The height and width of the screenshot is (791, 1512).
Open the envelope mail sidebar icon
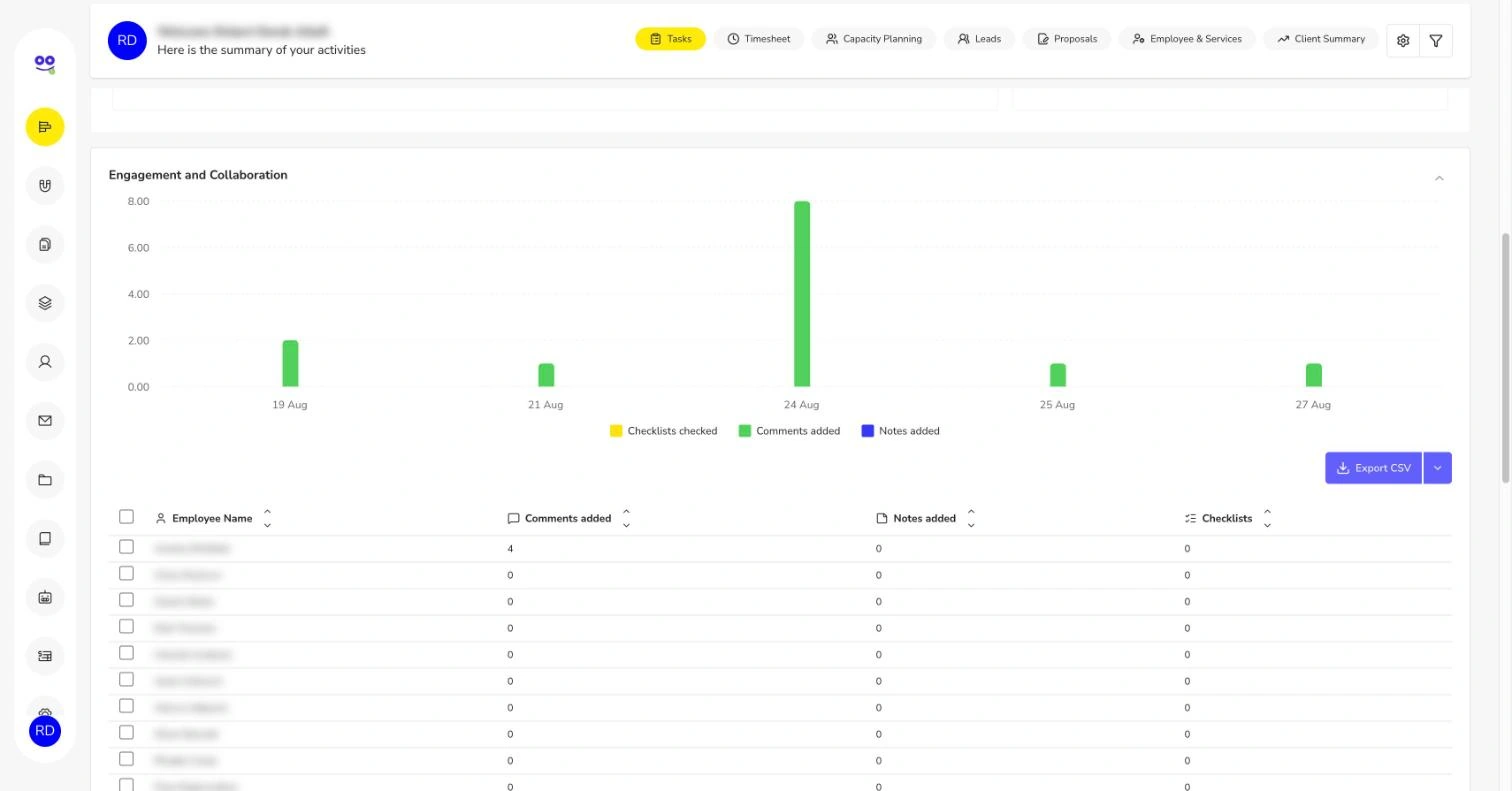[45, 421]
